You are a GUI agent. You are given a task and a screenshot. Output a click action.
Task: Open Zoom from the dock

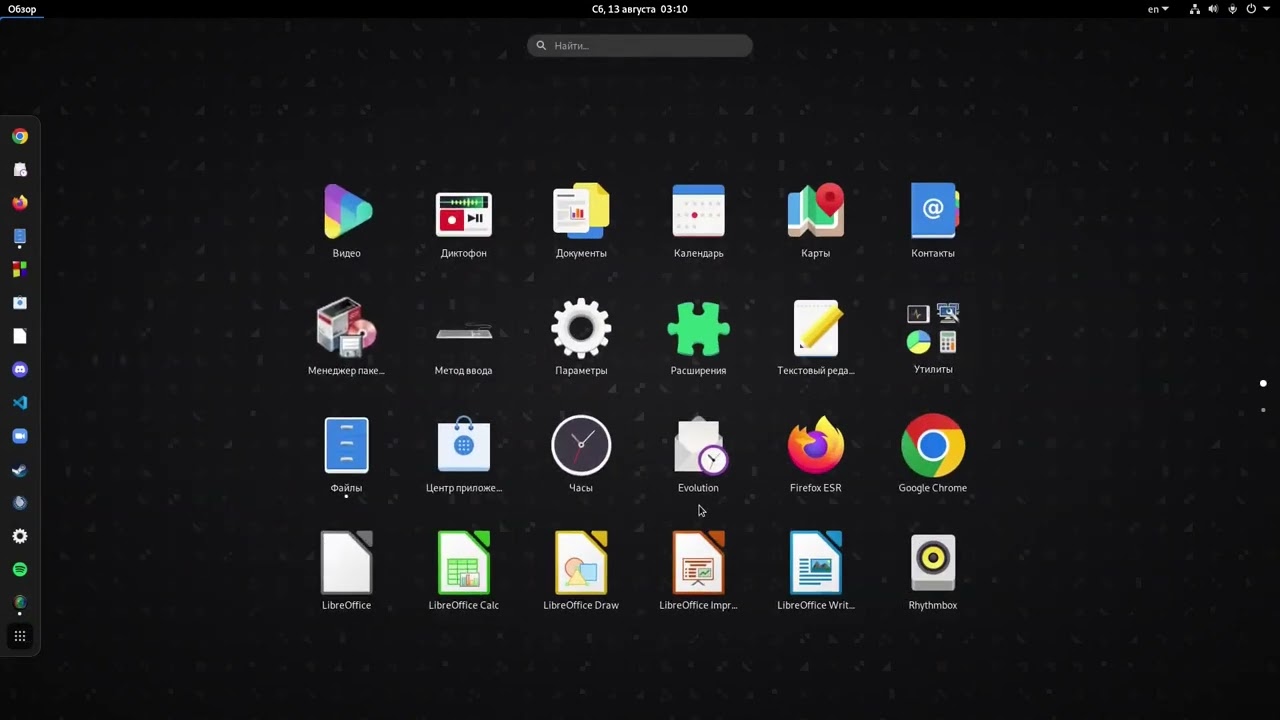20,436
